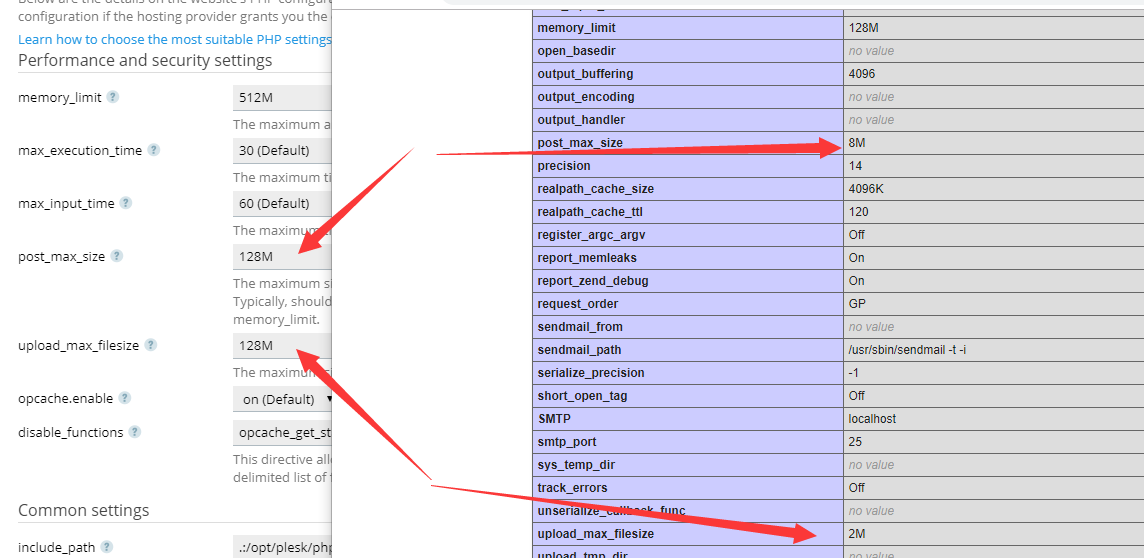Click the sendmail_path value in the phpinfo table
This screenshot has width=1144, height=558.
(905, 350)
